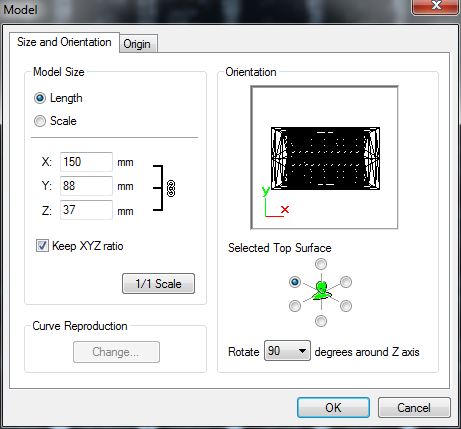Switch to the Origin tab
Viewport: 461px width, 429px height.
137,44
